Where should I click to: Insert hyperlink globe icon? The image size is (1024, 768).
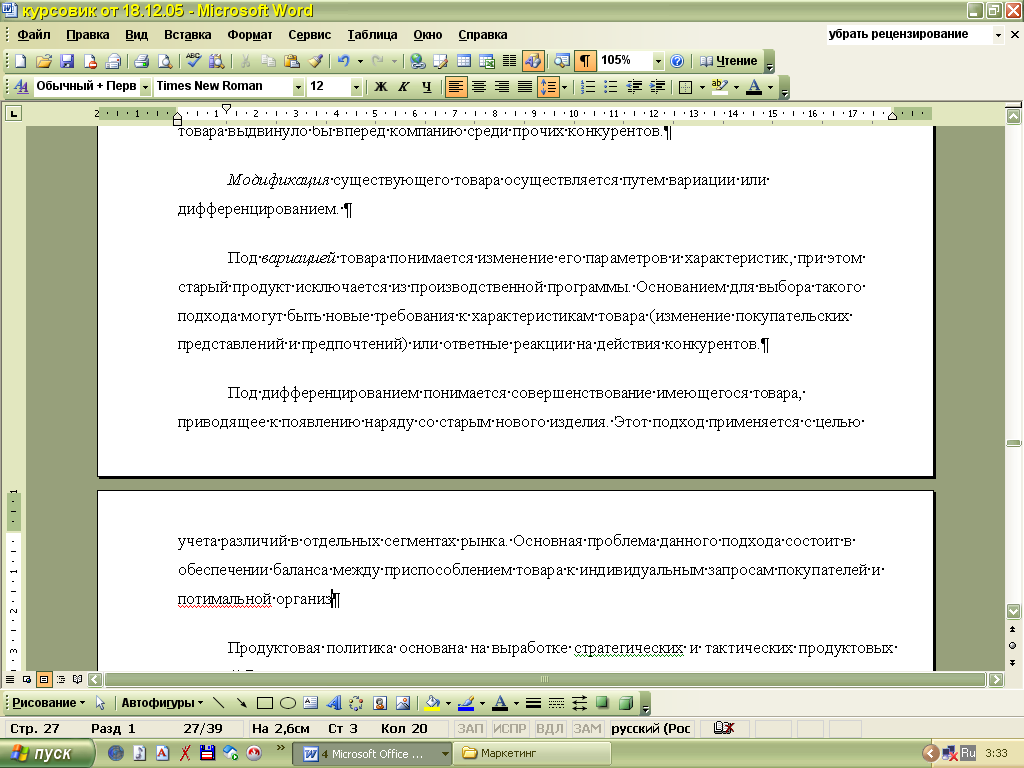417,61
